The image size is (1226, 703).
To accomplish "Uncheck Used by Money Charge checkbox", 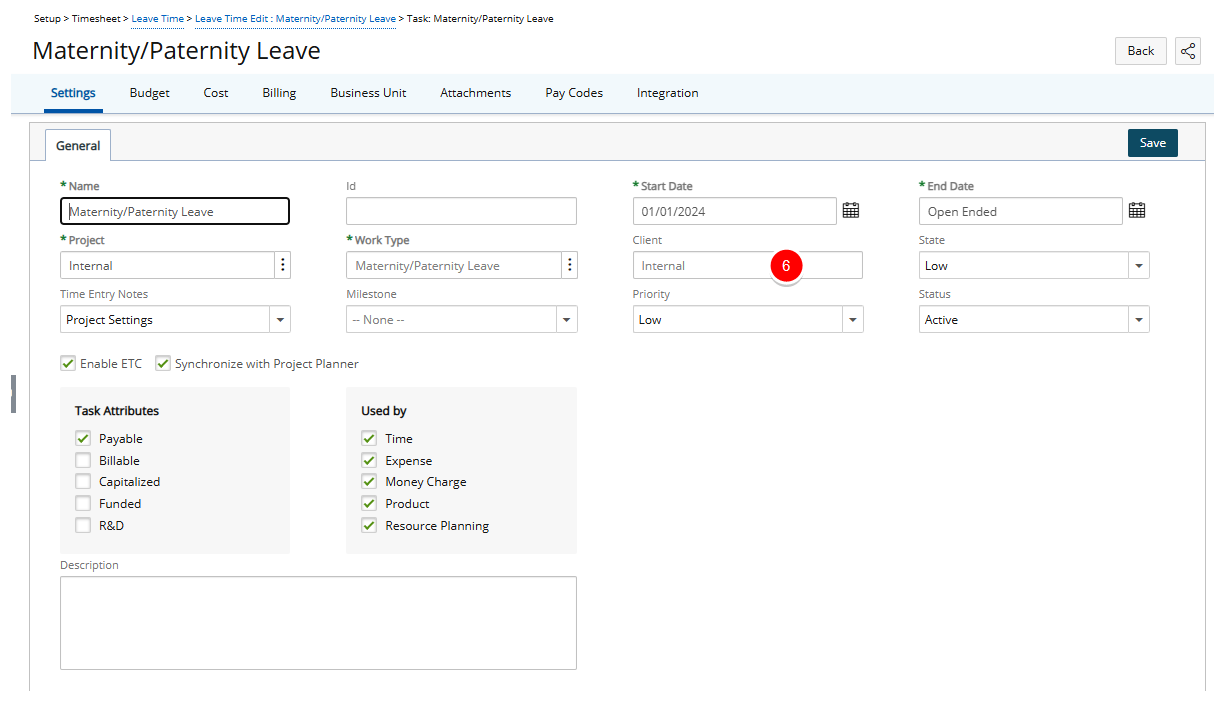I will [369, 481].
